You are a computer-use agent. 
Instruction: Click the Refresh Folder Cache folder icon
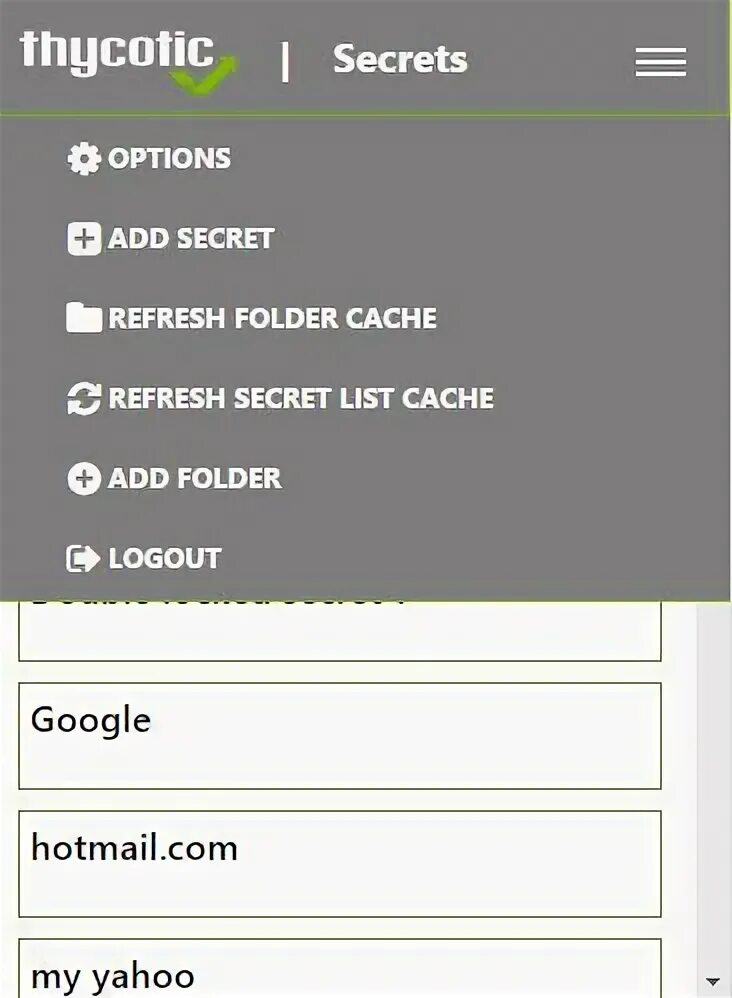click(83, 318)
